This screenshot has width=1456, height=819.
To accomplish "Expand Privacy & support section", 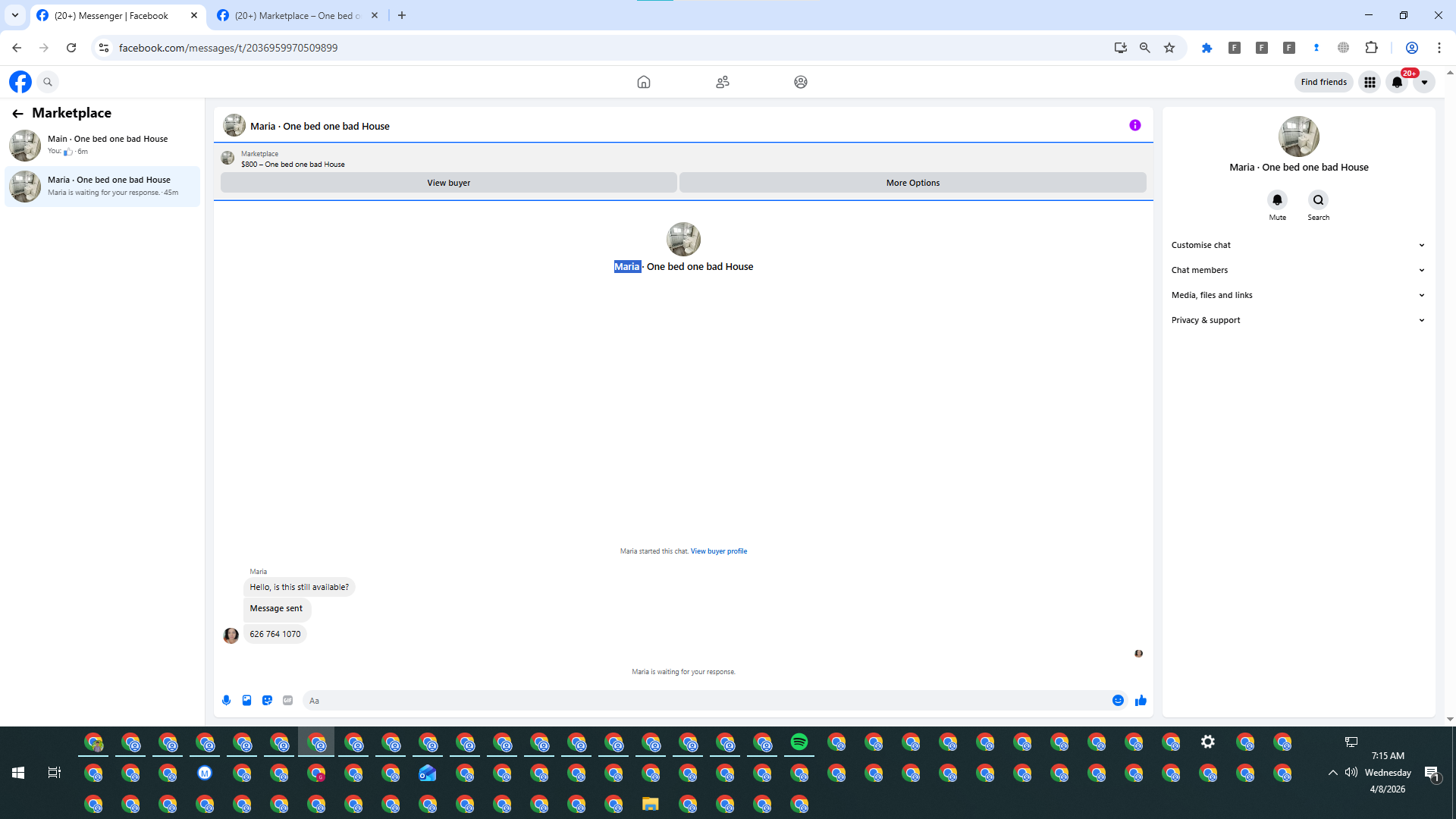I will [1298, 320].
